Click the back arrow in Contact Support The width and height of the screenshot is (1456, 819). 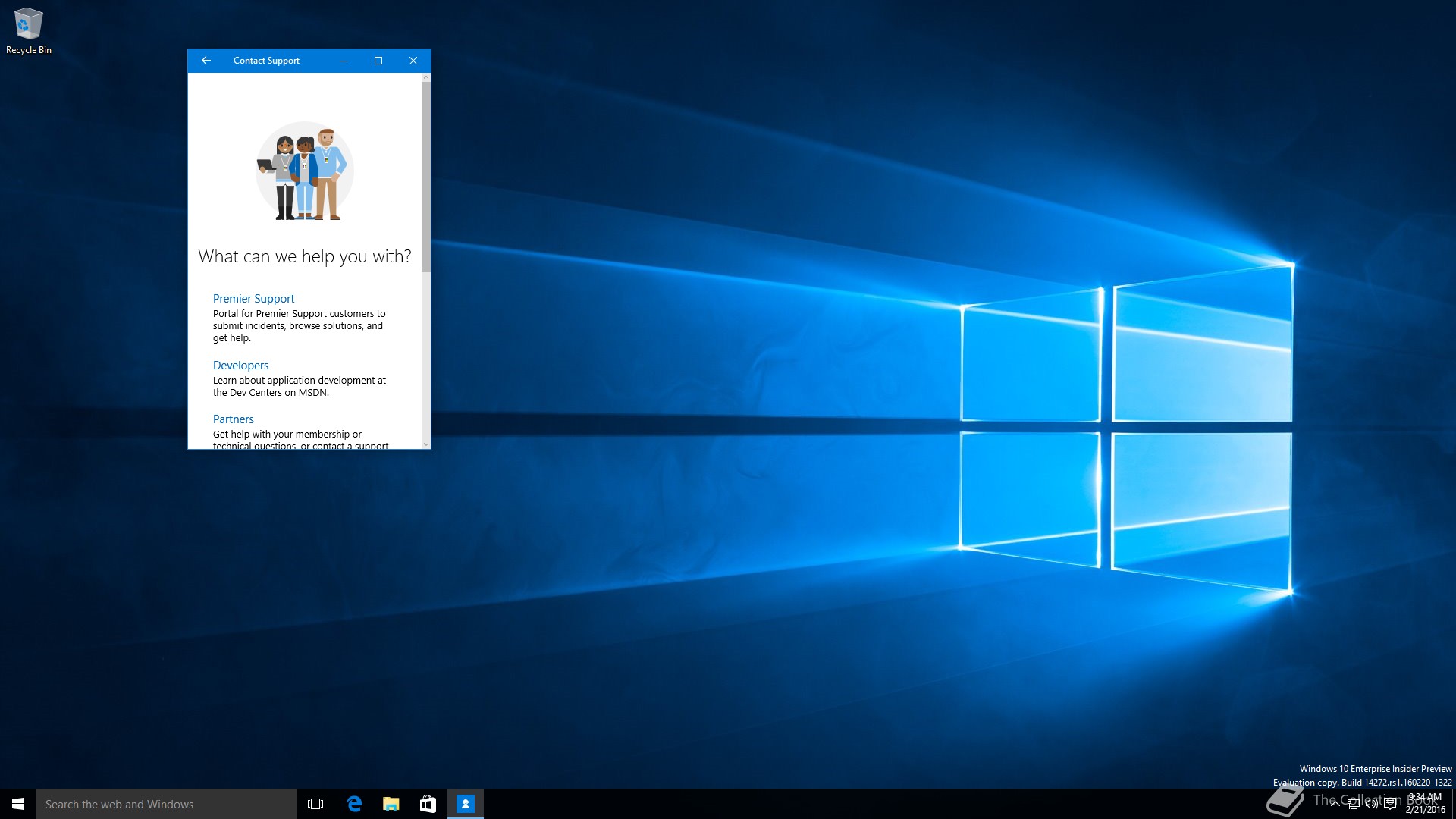206,61
